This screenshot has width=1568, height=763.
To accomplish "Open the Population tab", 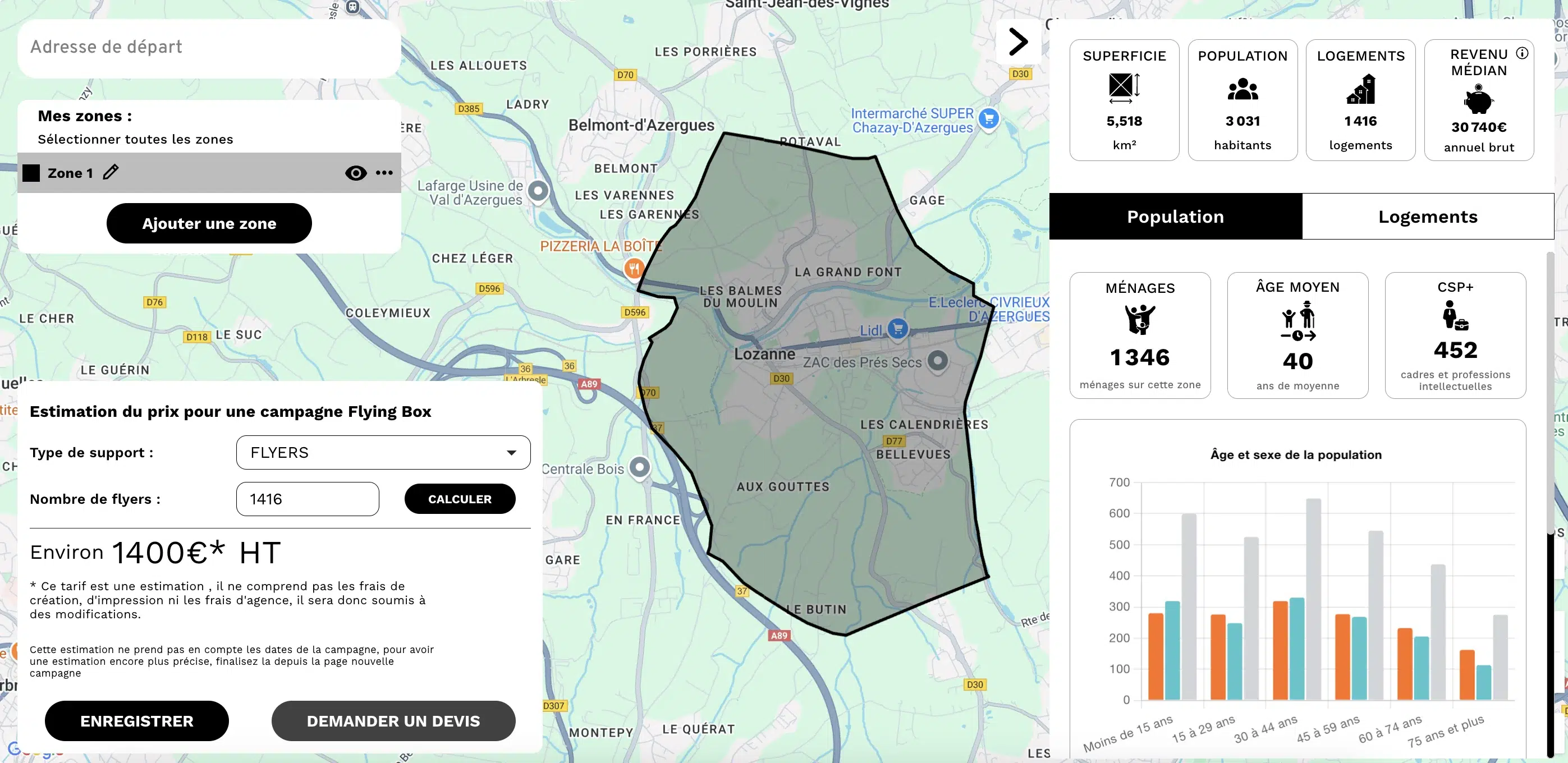I will 1175,216.
